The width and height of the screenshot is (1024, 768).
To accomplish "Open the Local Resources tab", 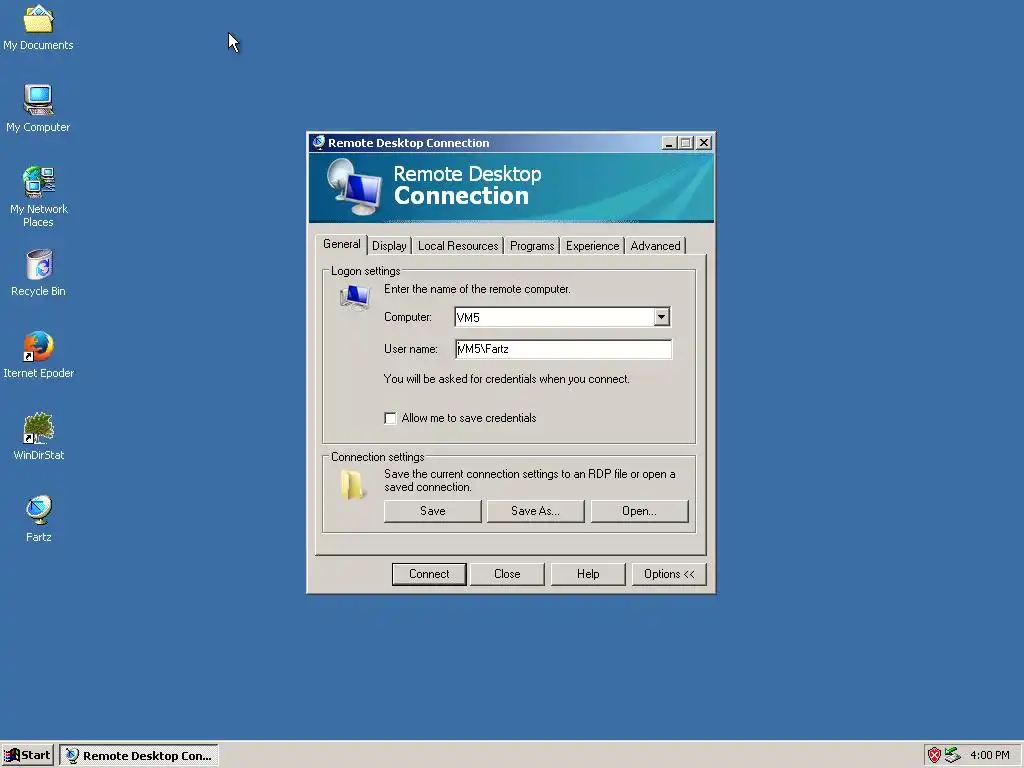I will click(x=458, y=246).
